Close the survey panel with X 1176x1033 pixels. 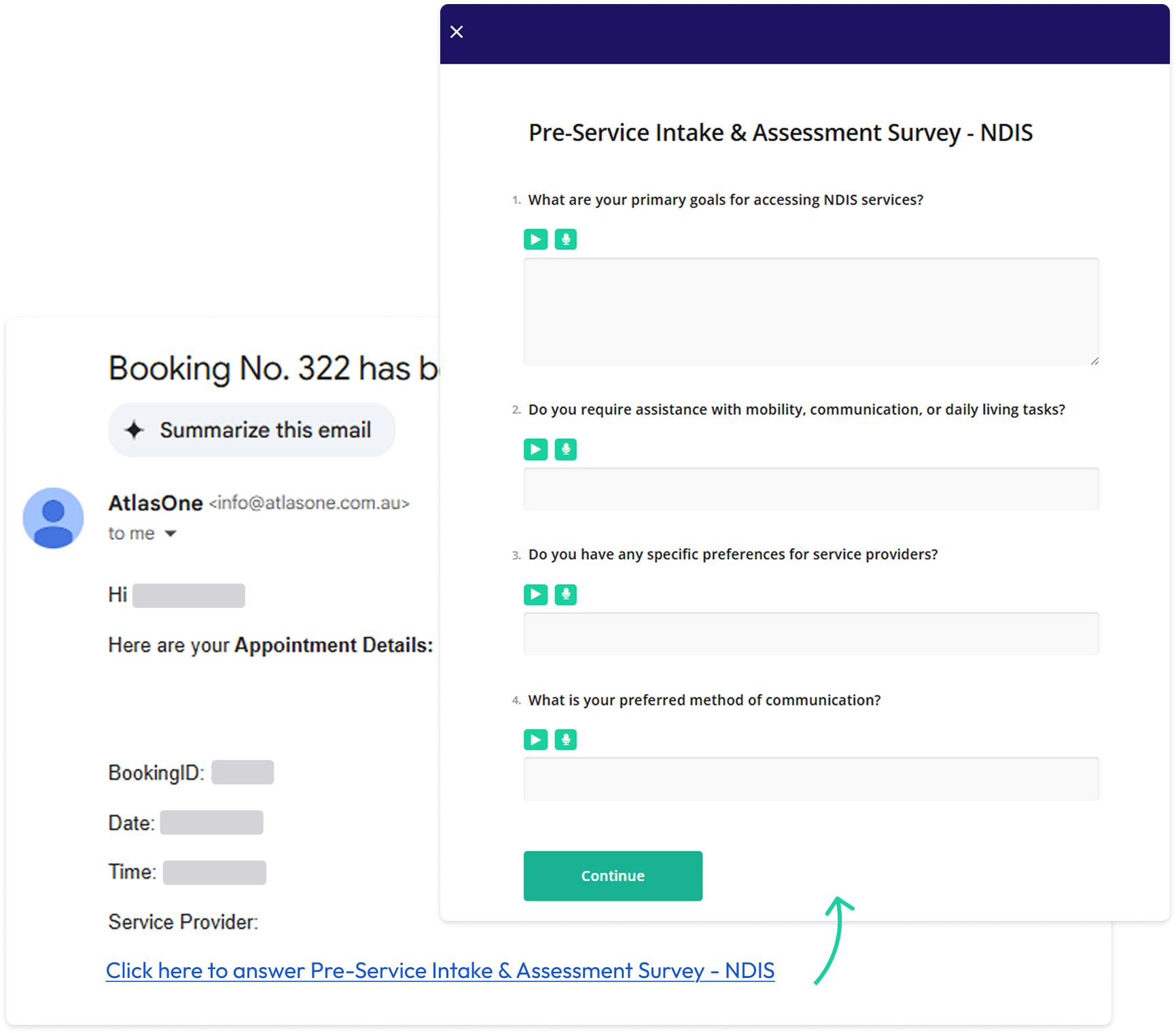tap(457, 32)
